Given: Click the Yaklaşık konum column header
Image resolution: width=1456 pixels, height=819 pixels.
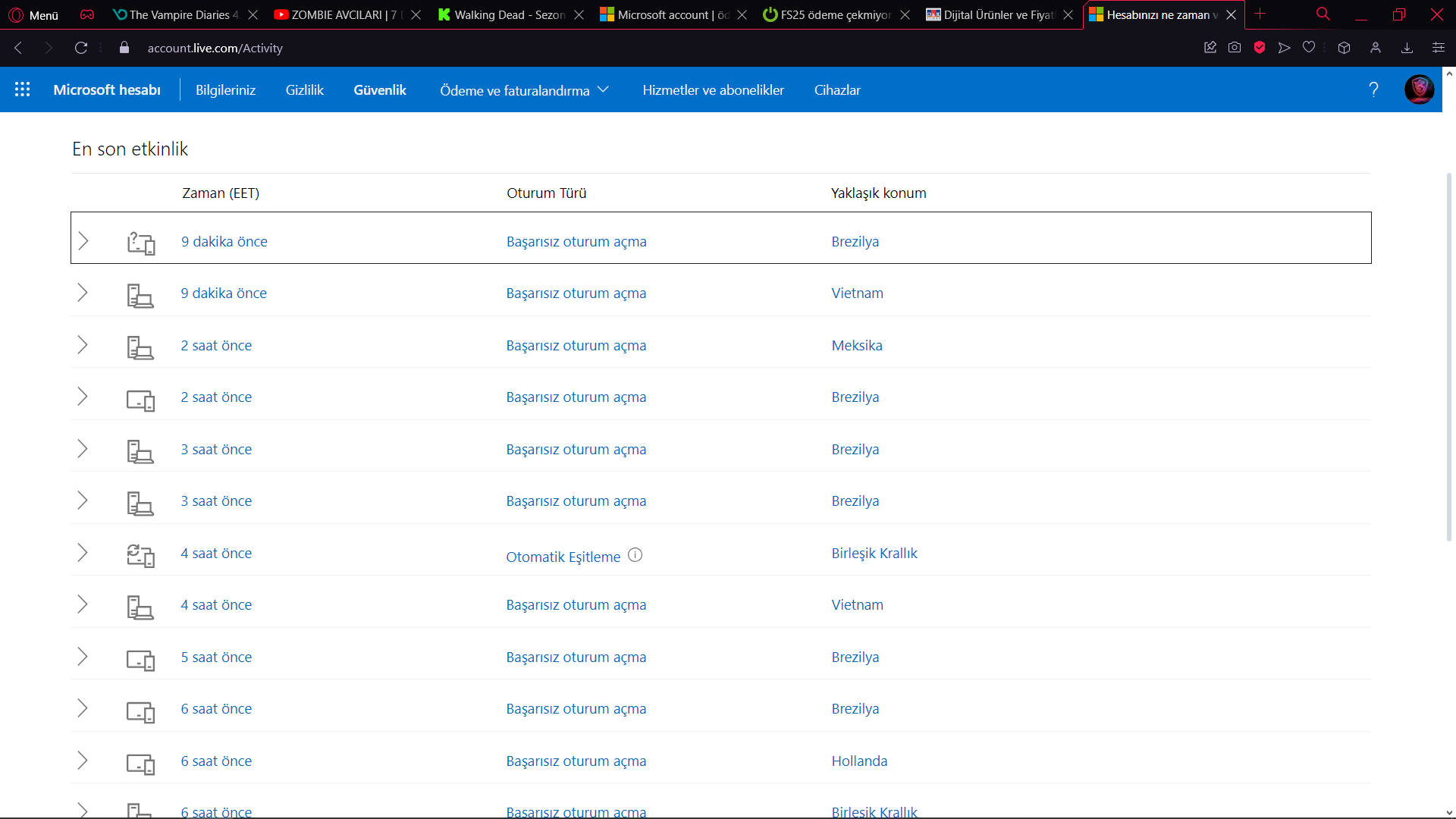Looking at the screenshot, I should click(x=878, y=193).
